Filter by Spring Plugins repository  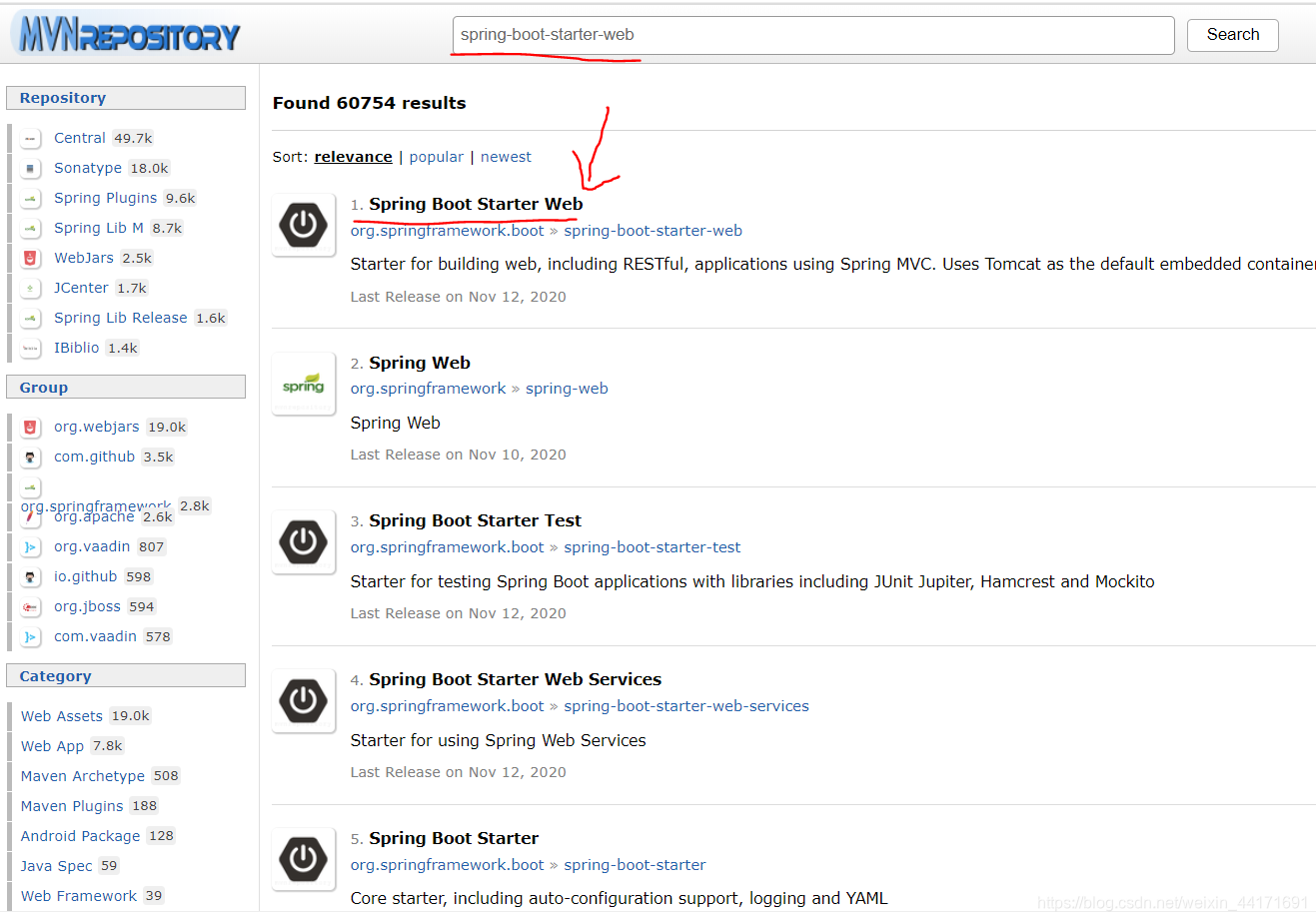[105, 198]
